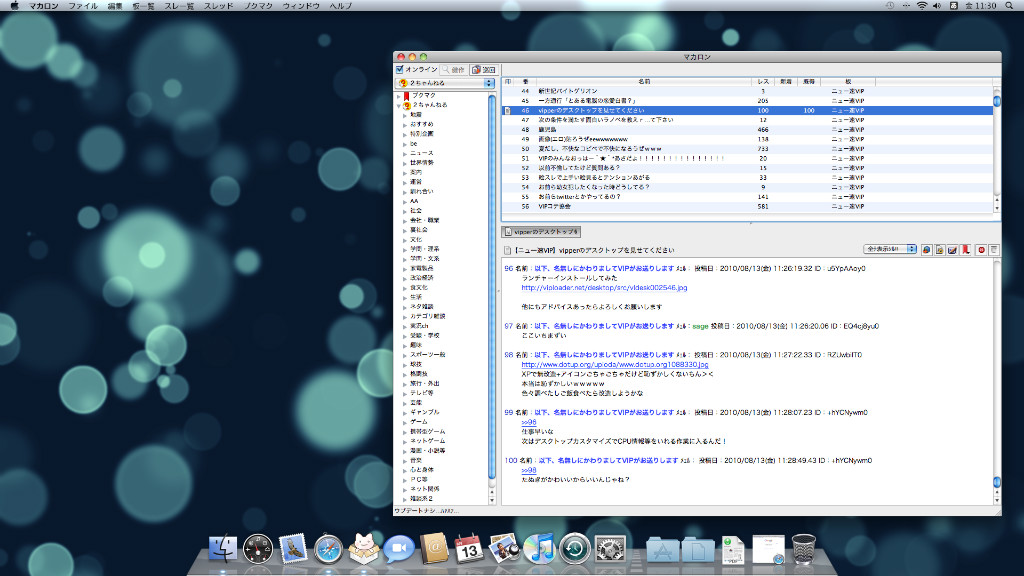Open the viploader.net desktop image link
The height and width of the screenshot is (576, 1024).
[x=605, y=287]
